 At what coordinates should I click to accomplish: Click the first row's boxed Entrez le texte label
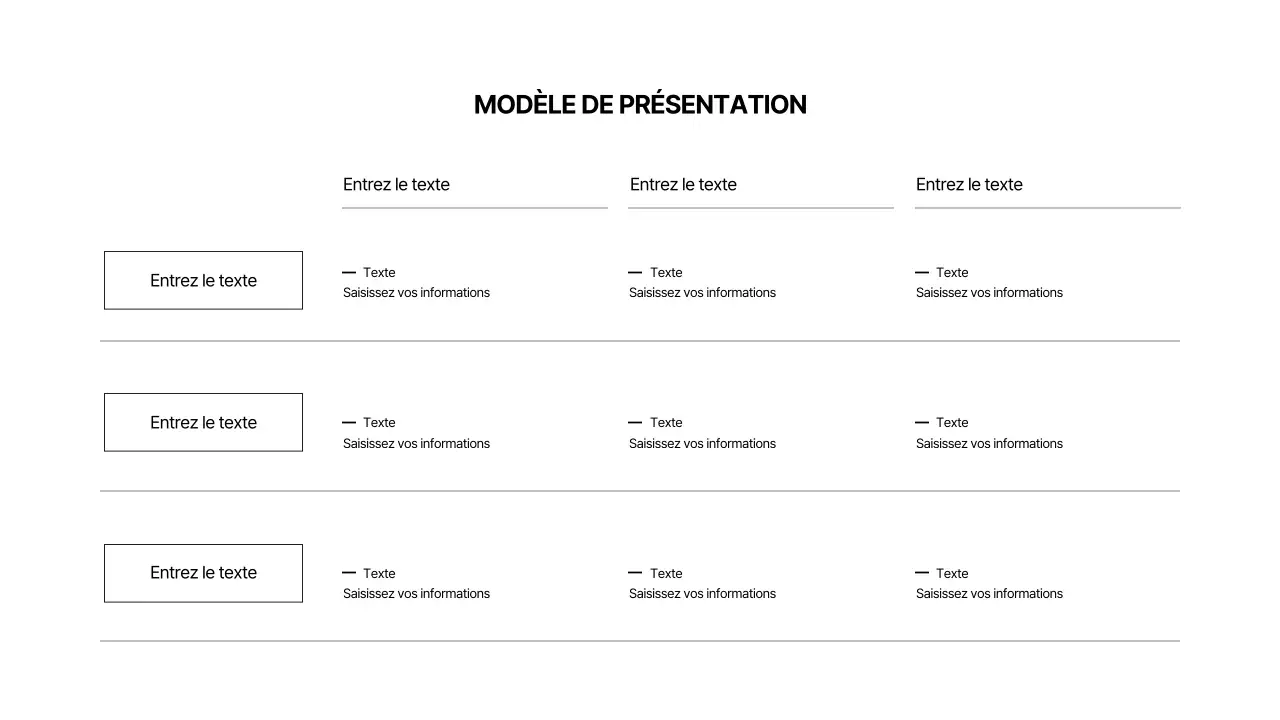203,281
